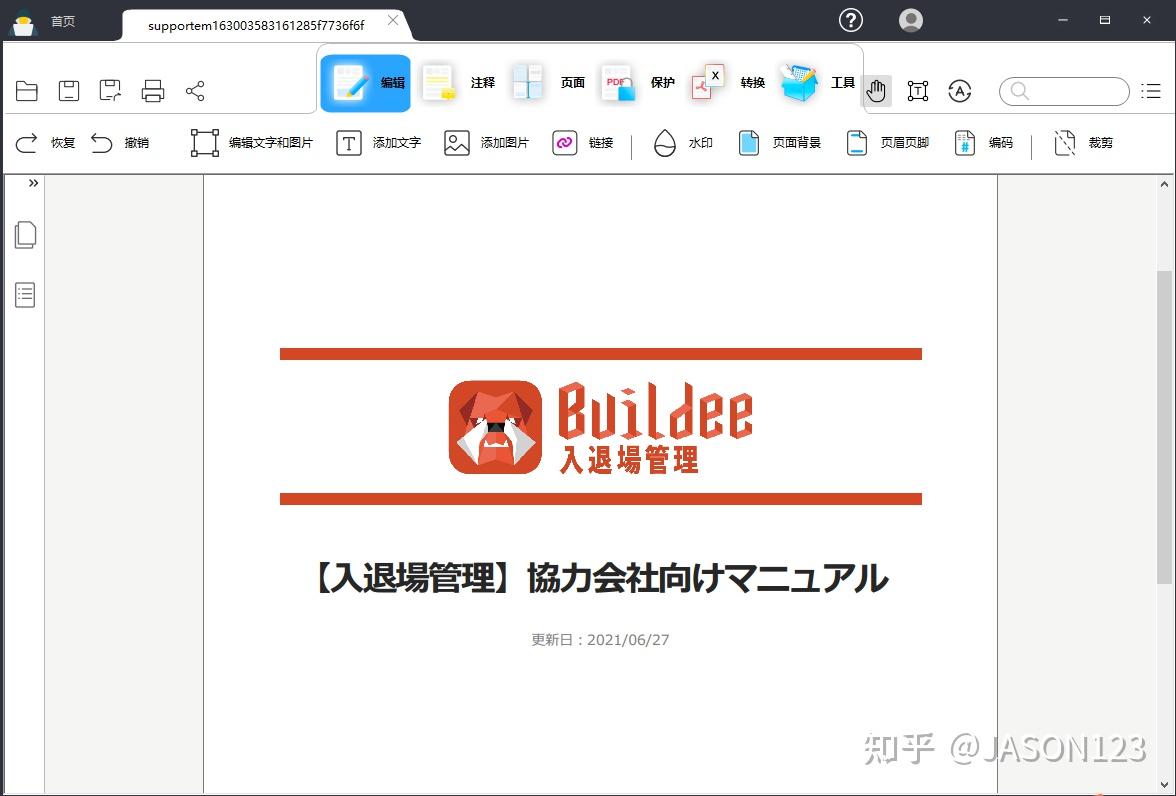Choose the Save As icon
Viewport: 1176px width, 796px height.
[110, 92]
